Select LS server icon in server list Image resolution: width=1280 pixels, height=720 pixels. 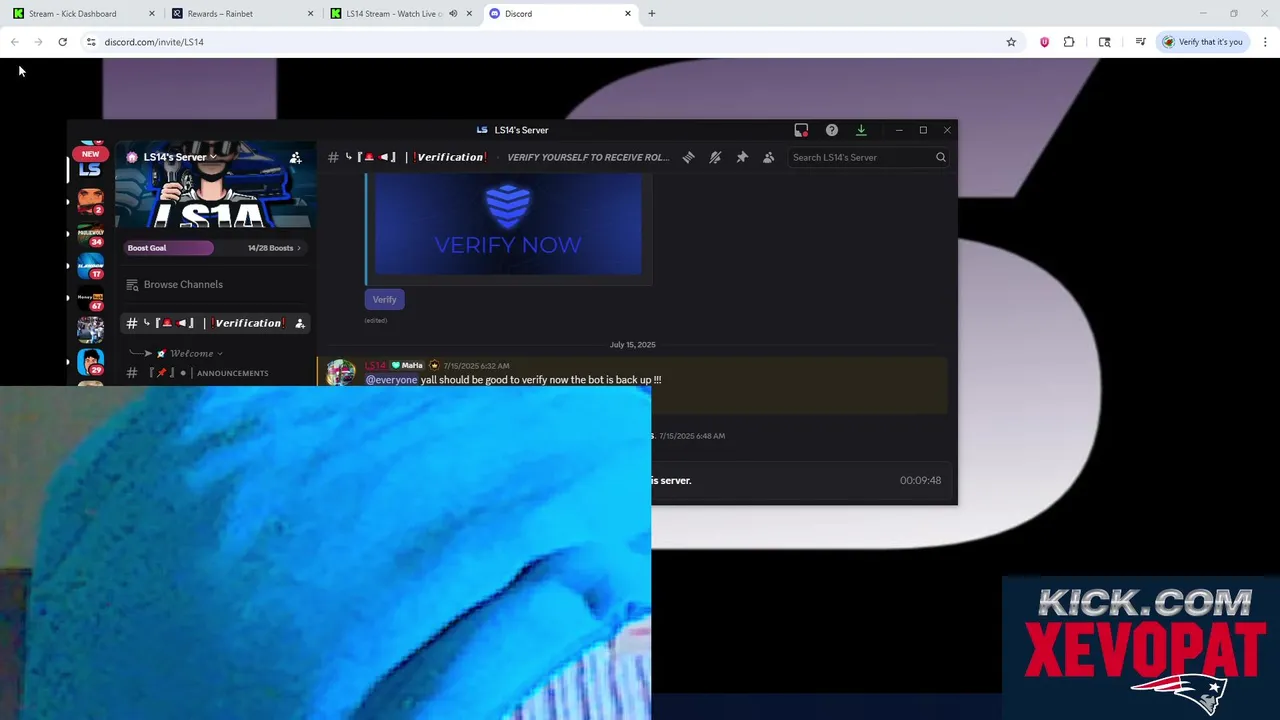pos(90,171)
